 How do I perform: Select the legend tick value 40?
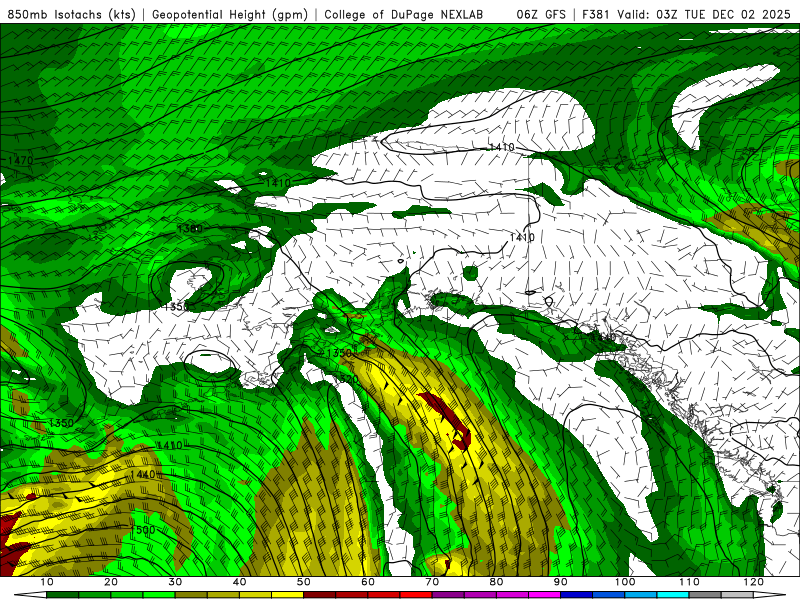(239, 582)
